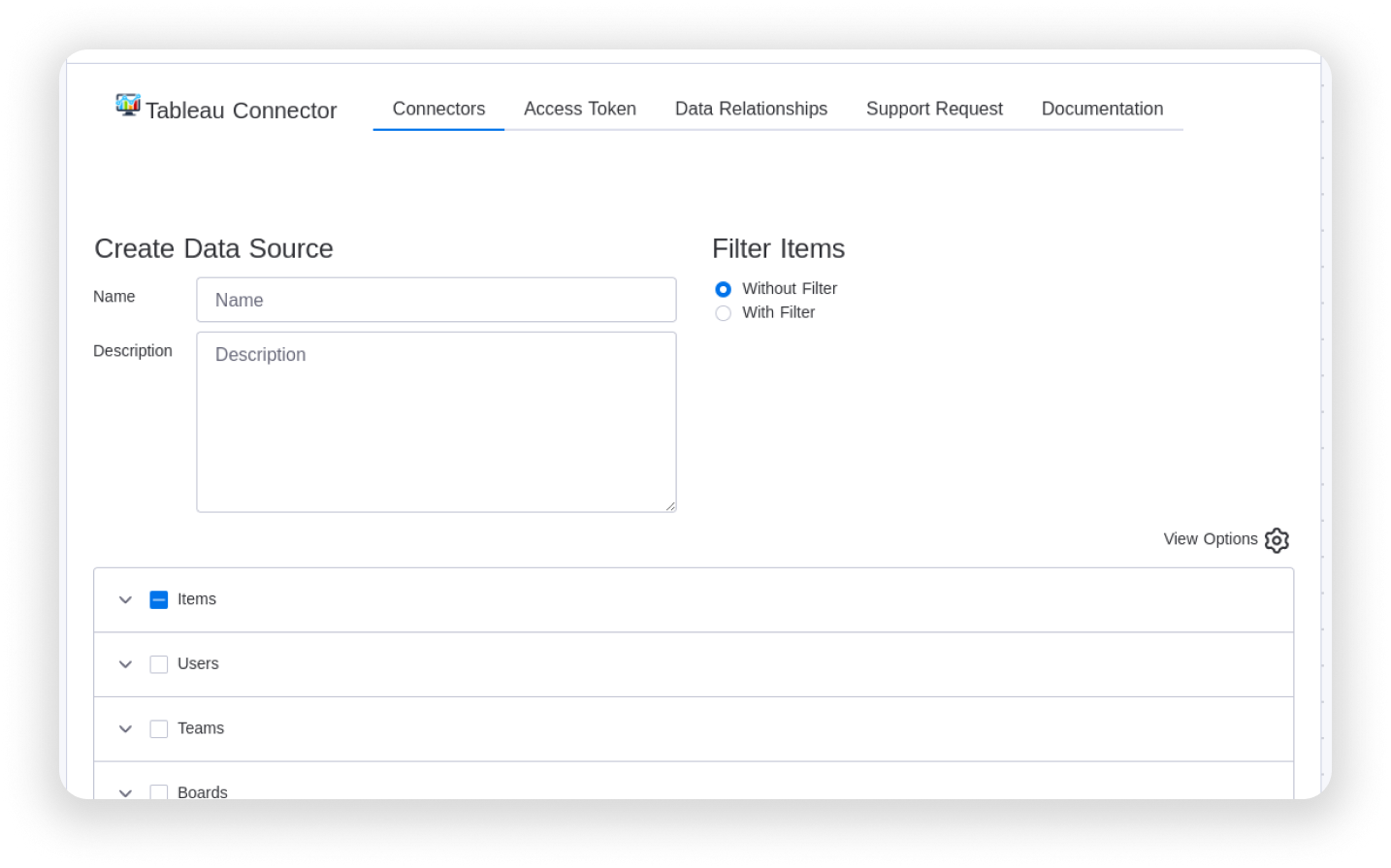The width and height of the screenshot is (1391, 868).
Task: Open View Options gear icon
Action: (x=1277, y=540)
